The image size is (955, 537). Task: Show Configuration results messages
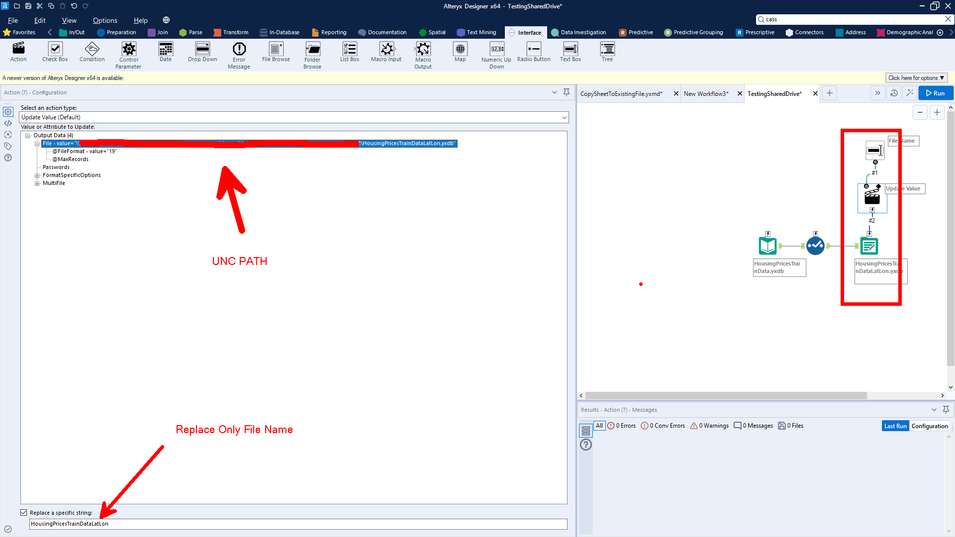[929, 426]
